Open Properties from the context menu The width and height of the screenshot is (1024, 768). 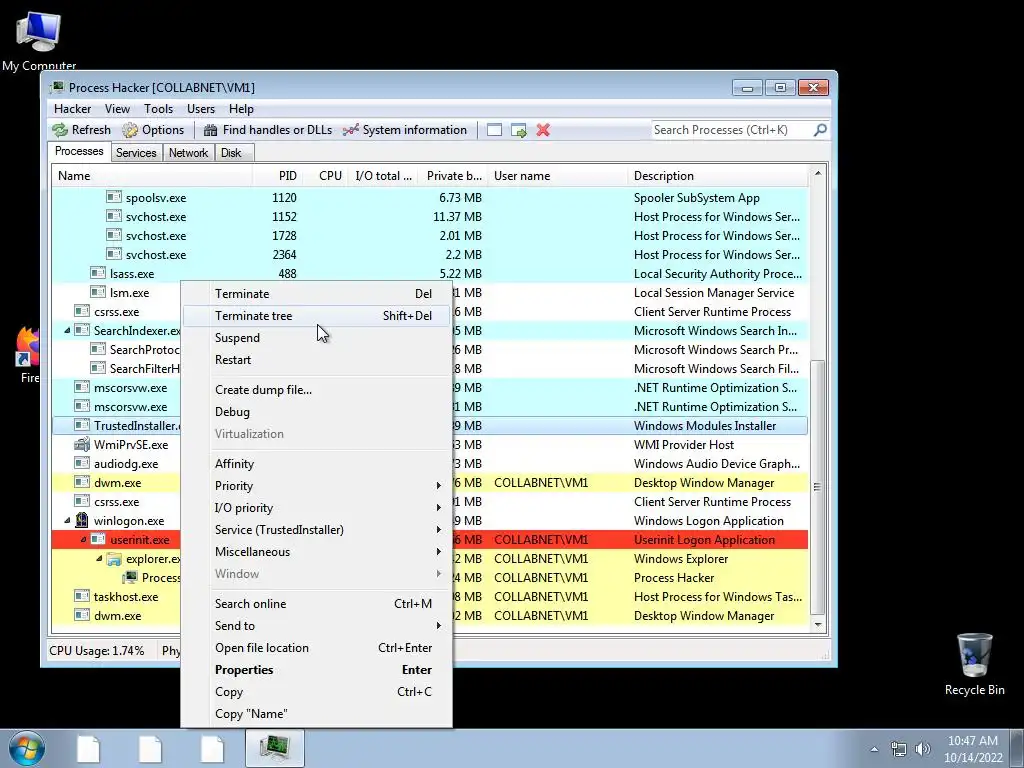click(316, 670)
